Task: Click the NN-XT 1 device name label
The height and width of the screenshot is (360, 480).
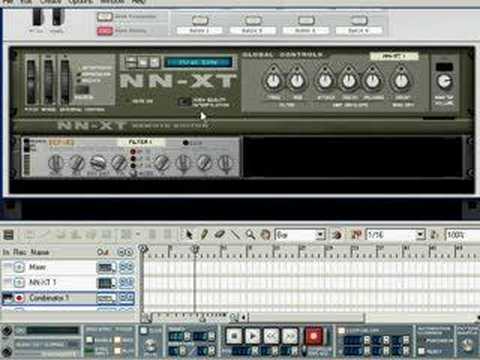Action: 394,56
